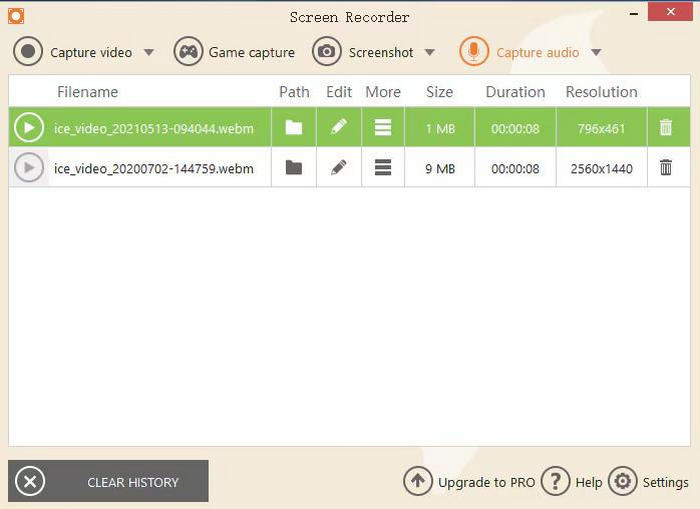
Task: Expand the Capture audio dropdown arrow
Action: [x=596, y=53]
